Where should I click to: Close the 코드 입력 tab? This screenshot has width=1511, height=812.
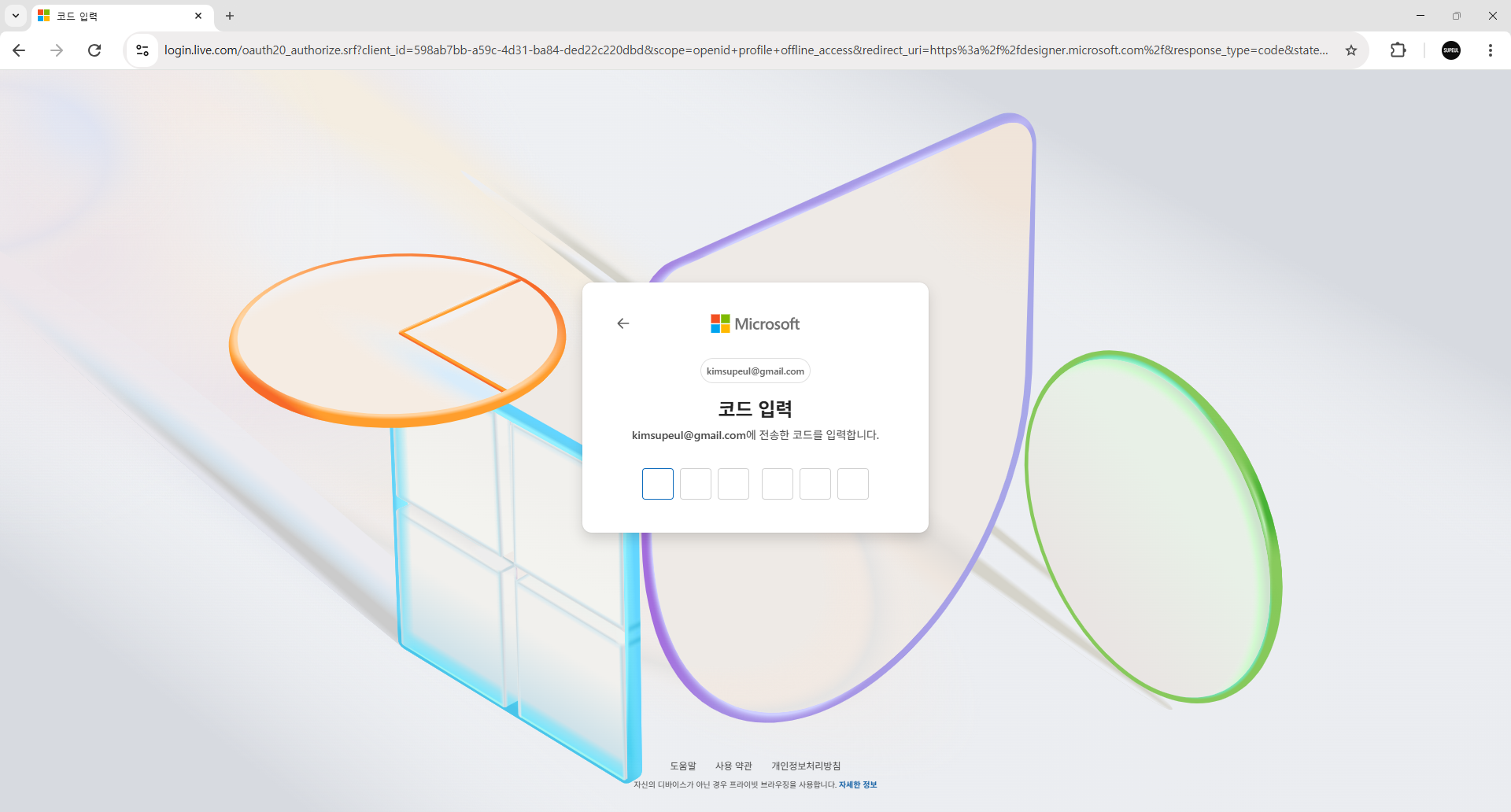(x=198, y=16)
